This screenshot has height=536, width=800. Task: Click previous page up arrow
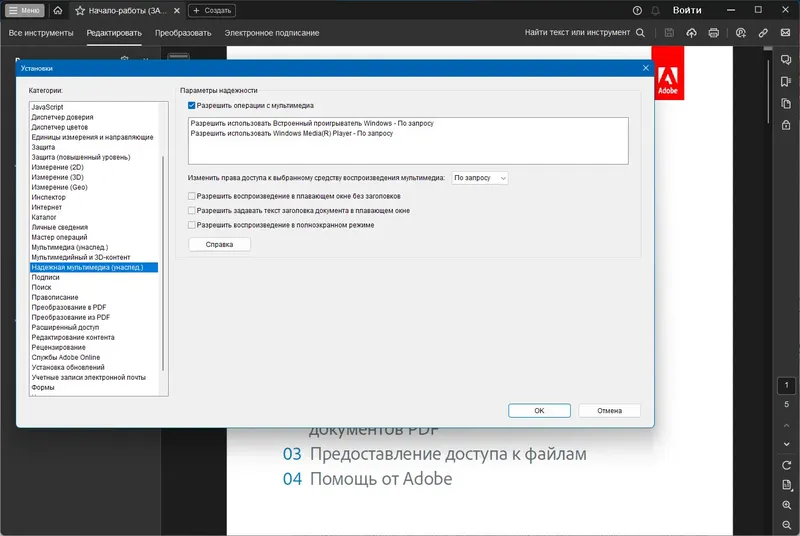[x=786, y=425]
